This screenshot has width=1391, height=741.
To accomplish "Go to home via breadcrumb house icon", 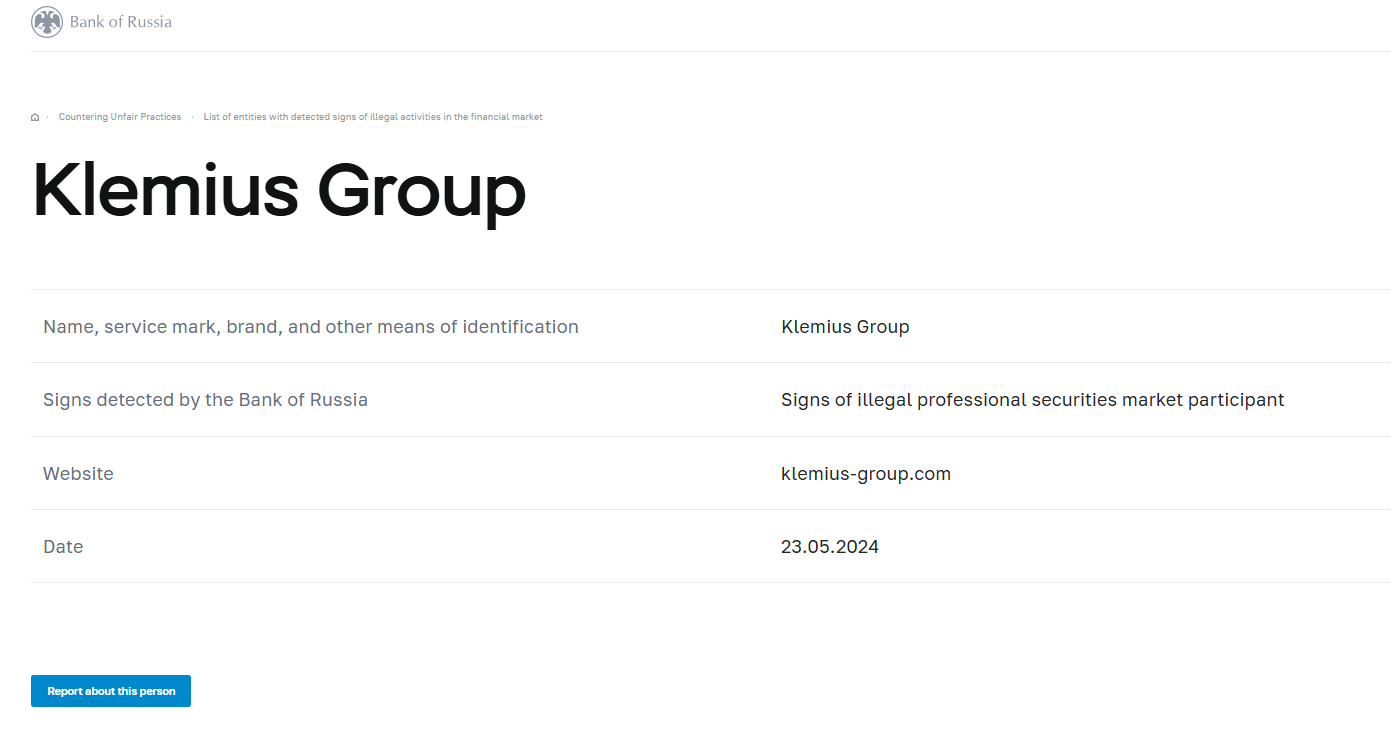I will coord(35,117).
